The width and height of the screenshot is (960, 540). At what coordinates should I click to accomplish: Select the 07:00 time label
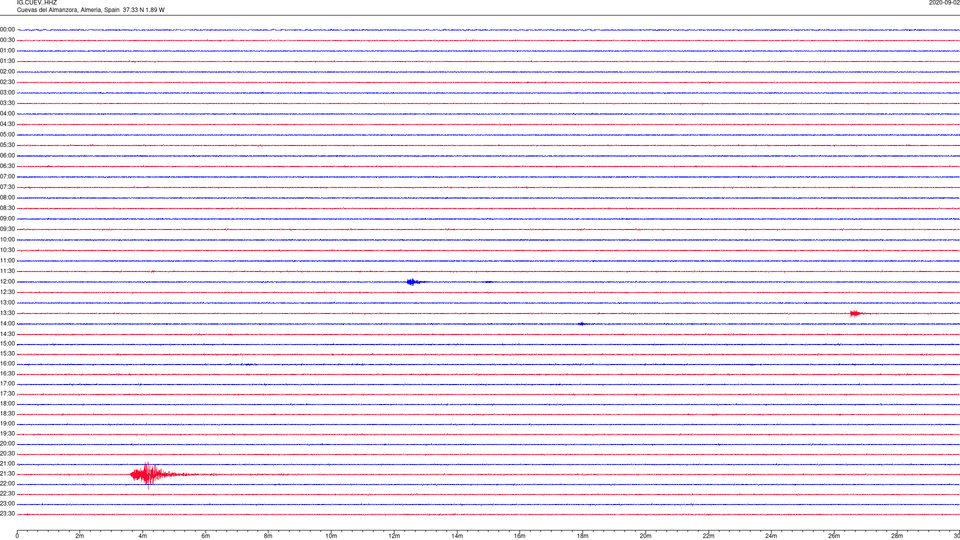(7, 176)
